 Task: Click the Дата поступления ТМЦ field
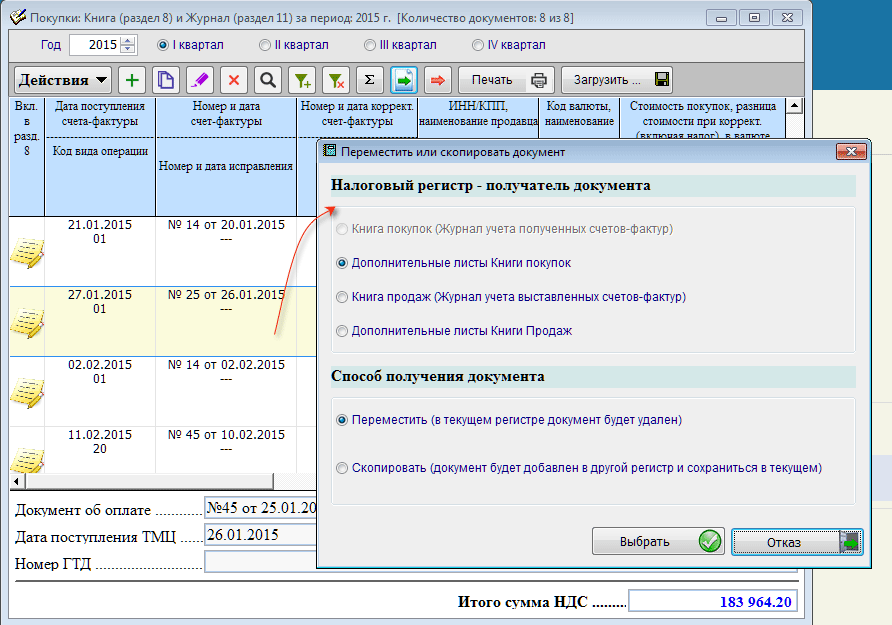point(261,535)
